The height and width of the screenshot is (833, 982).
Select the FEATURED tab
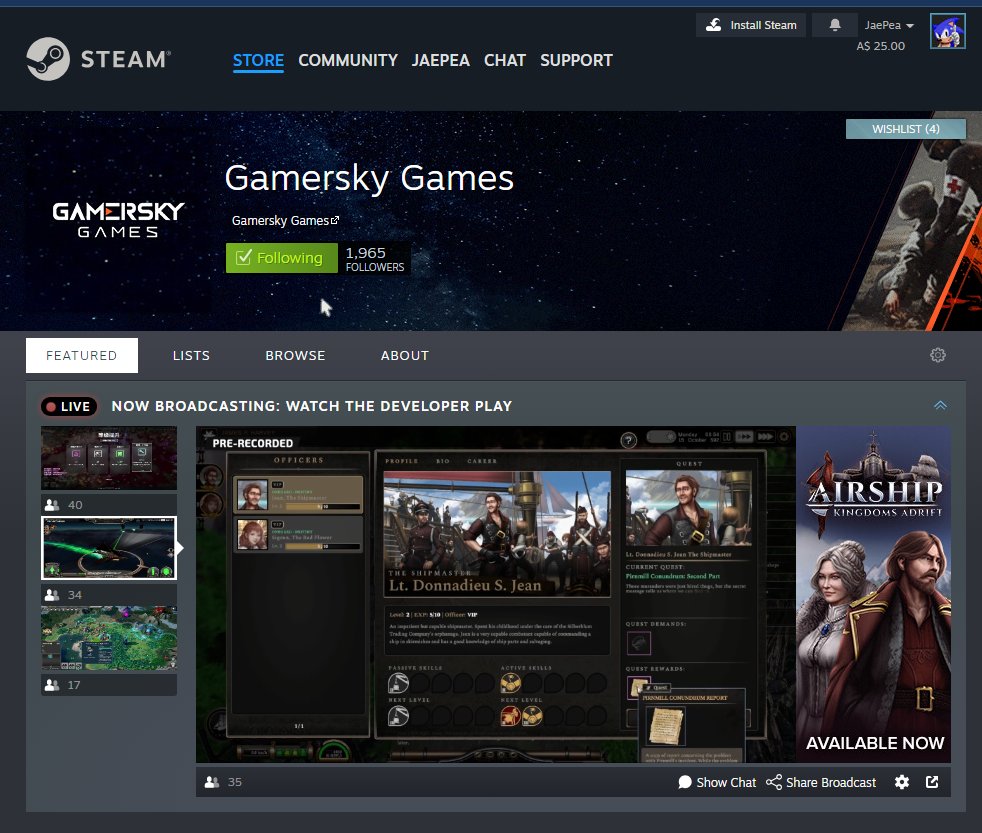pyautogui.click(x=81, y=355)
